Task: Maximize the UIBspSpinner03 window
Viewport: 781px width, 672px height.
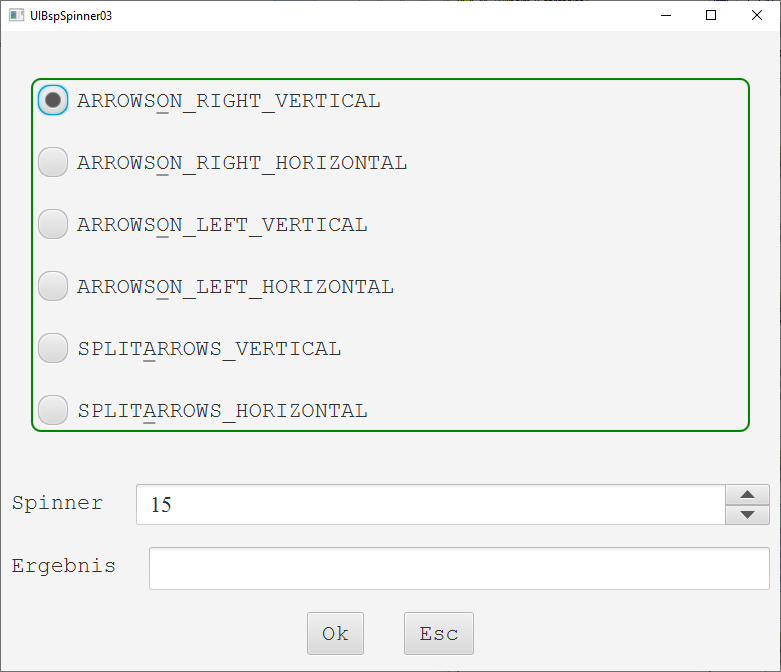Action: [x=711, y=15]
